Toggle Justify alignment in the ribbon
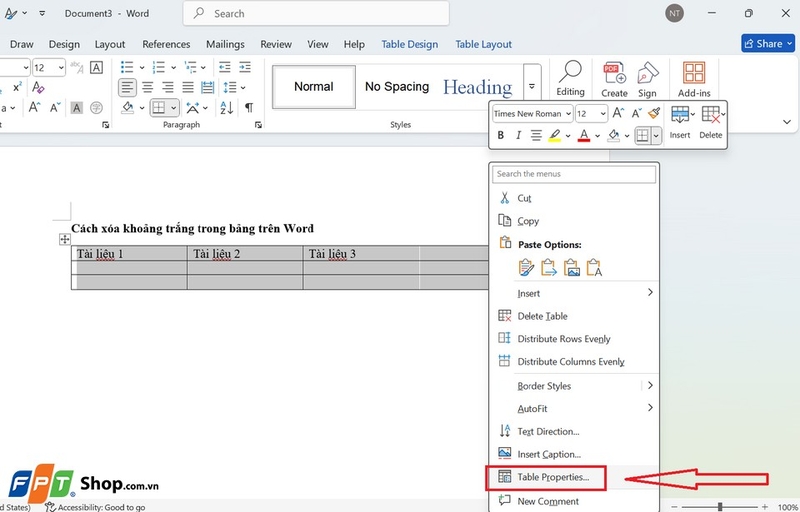Screen dimensions: 800x512 pyautogui.click(x=190, y=87)
